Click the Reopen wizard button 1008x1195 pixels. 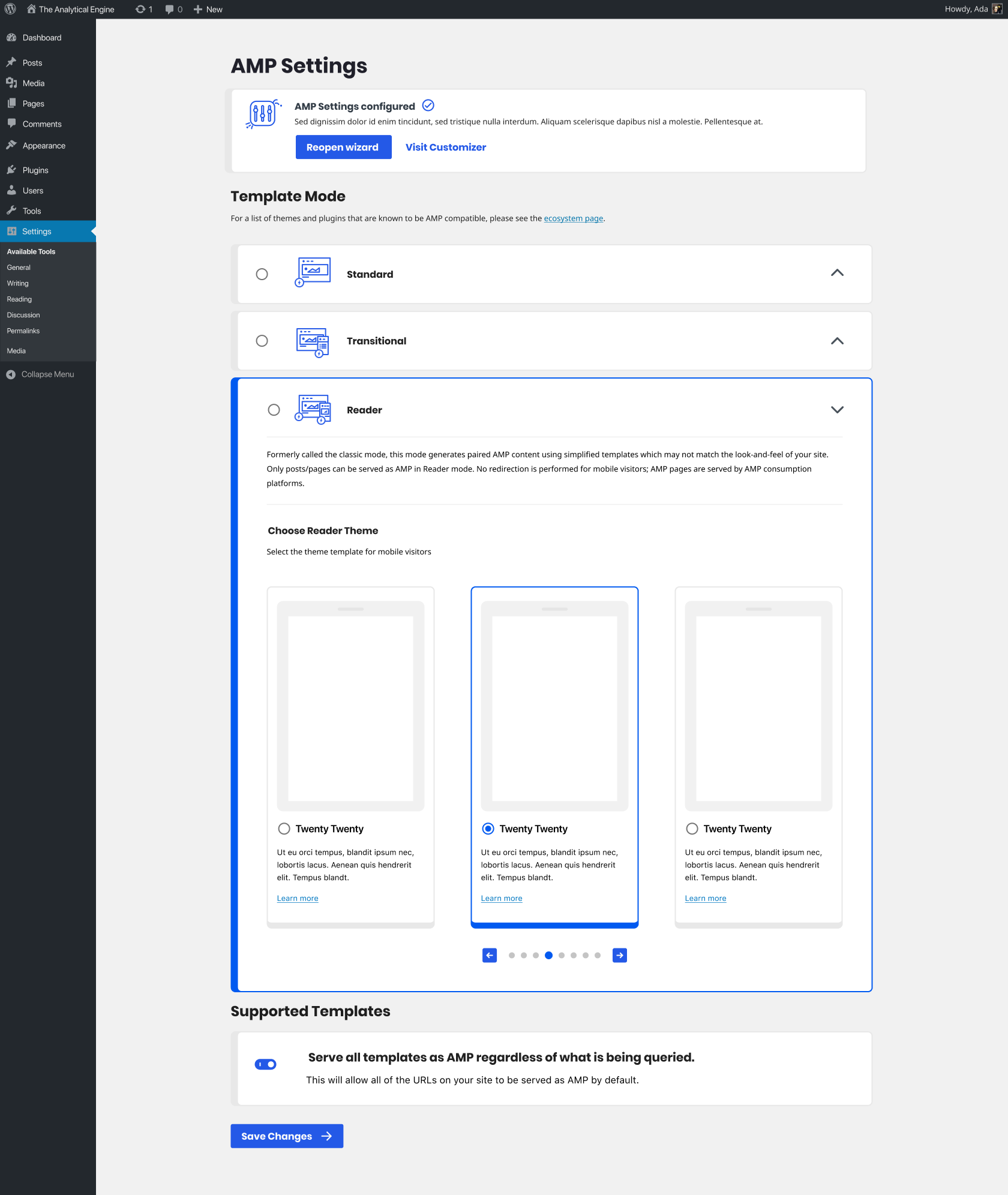343,147
